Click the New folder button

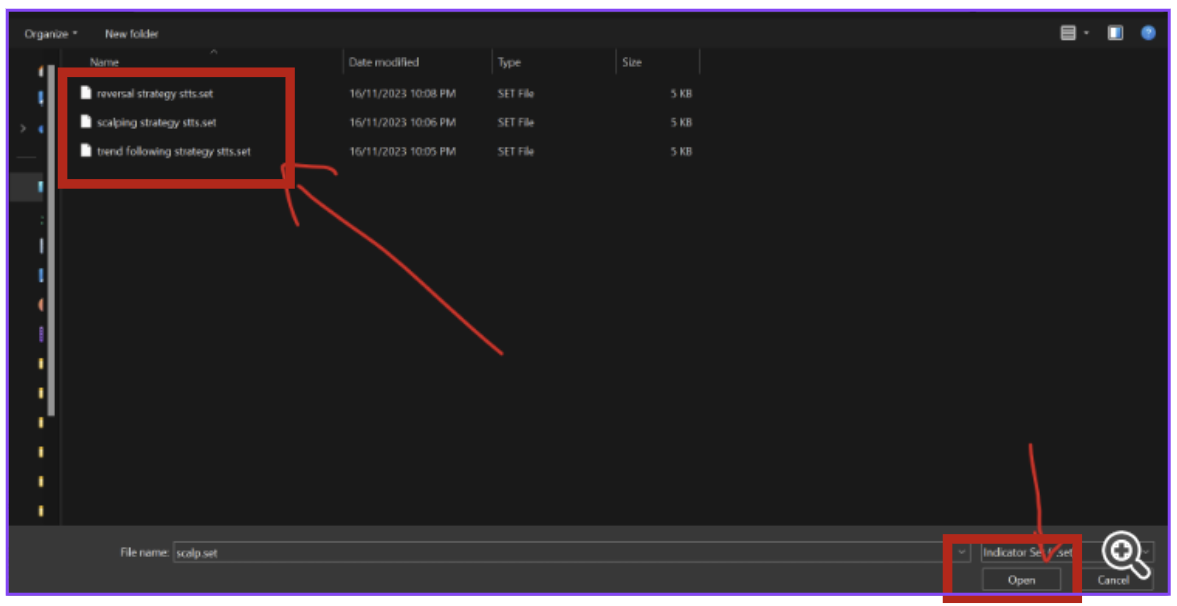pos(131,34)
